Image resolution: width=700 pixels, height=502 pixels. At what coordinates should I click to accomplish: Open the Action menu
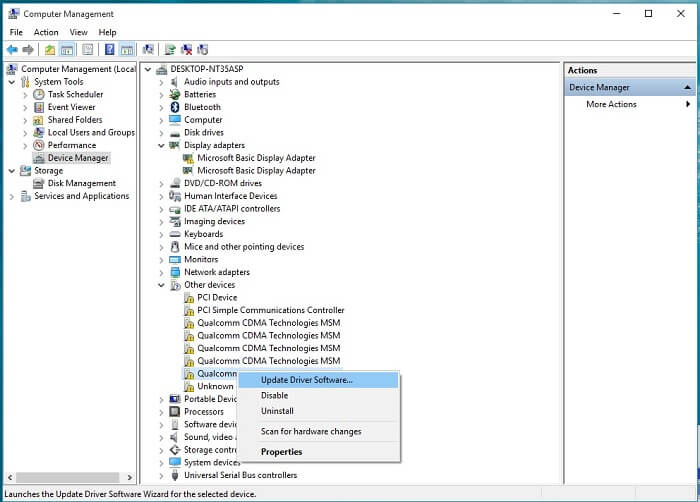tap(46, 32)
